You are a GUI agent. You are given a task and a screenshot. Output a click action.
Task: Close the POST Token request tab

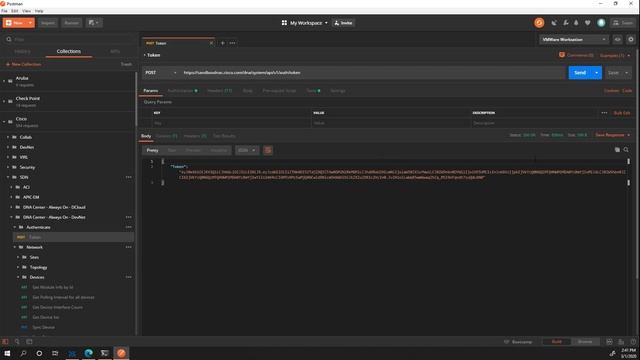211,43
